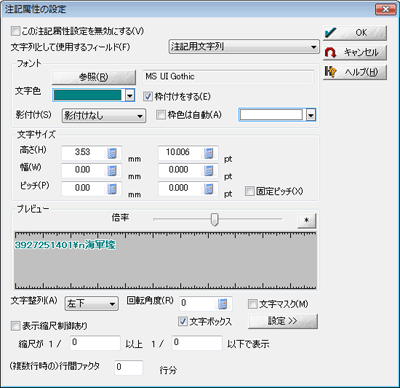Open calculator icon for pitch in mm

click(x=112, y=189)
